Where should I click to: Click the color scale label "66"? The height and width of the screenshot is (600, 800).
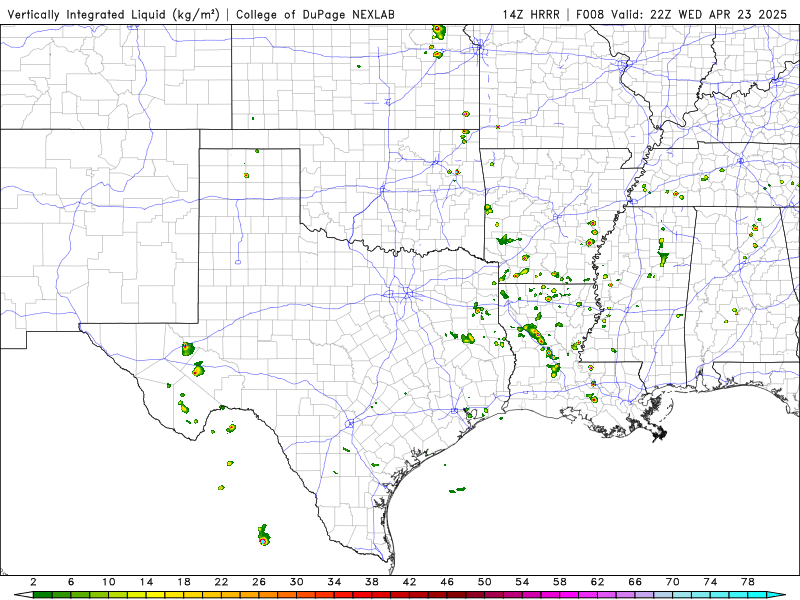pos(635,582)
